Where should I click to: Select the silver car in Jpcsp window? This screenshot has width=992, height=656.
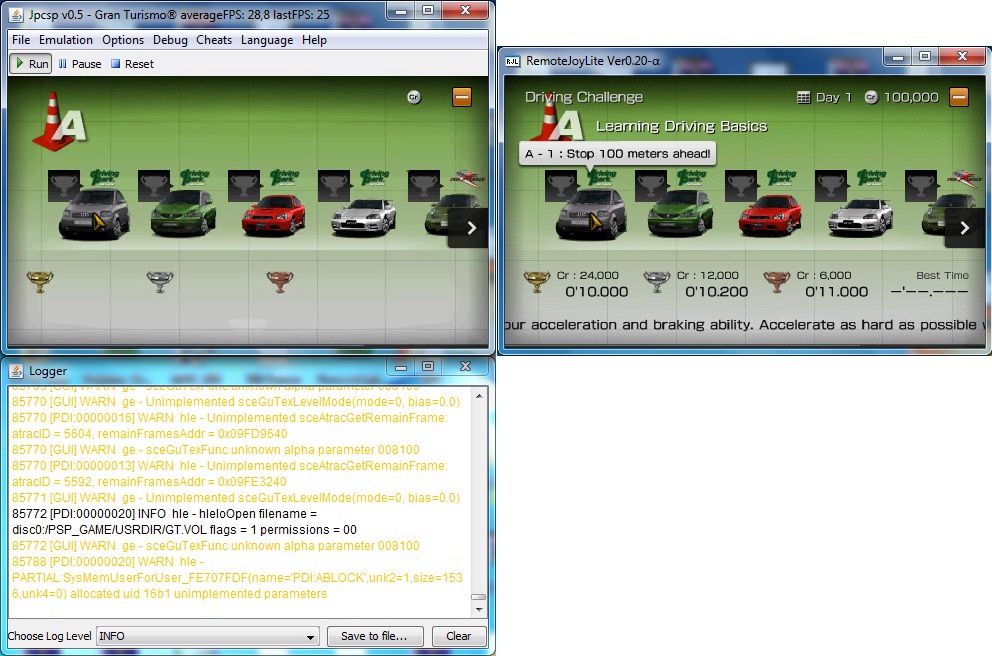pos(364,217)
